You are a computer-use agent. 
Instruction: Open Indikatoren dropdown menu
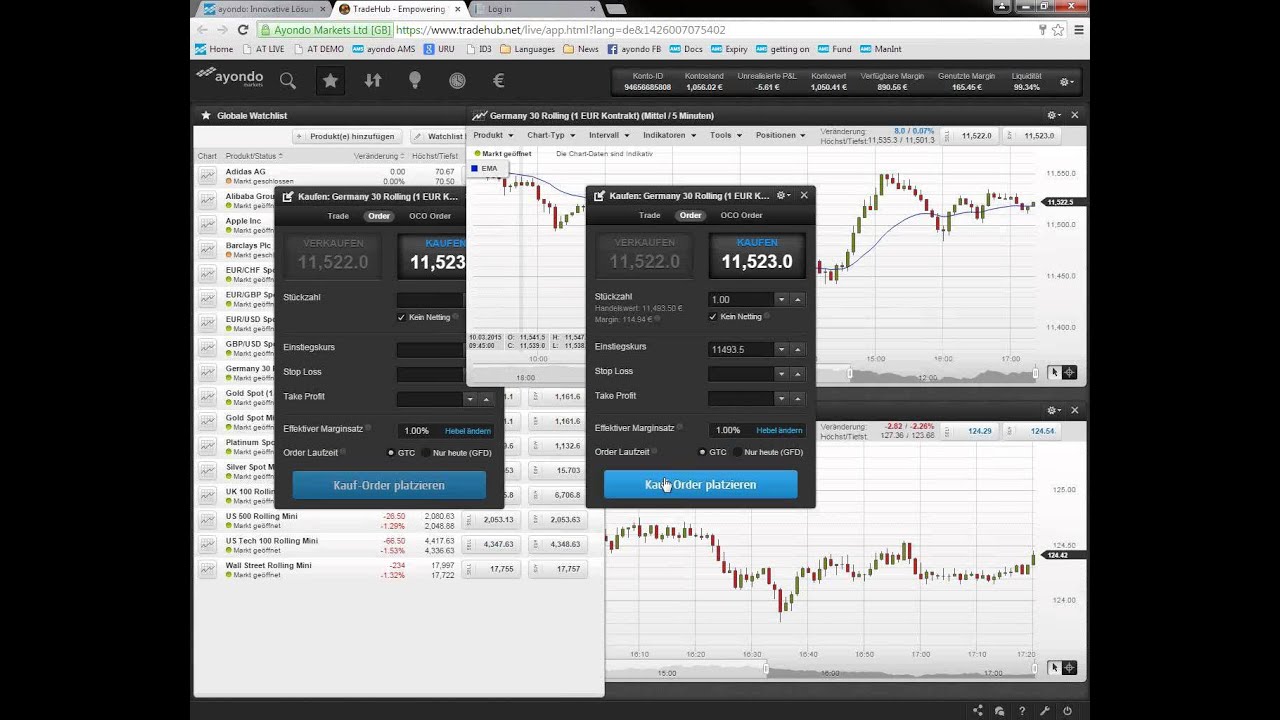coord(669,135)
